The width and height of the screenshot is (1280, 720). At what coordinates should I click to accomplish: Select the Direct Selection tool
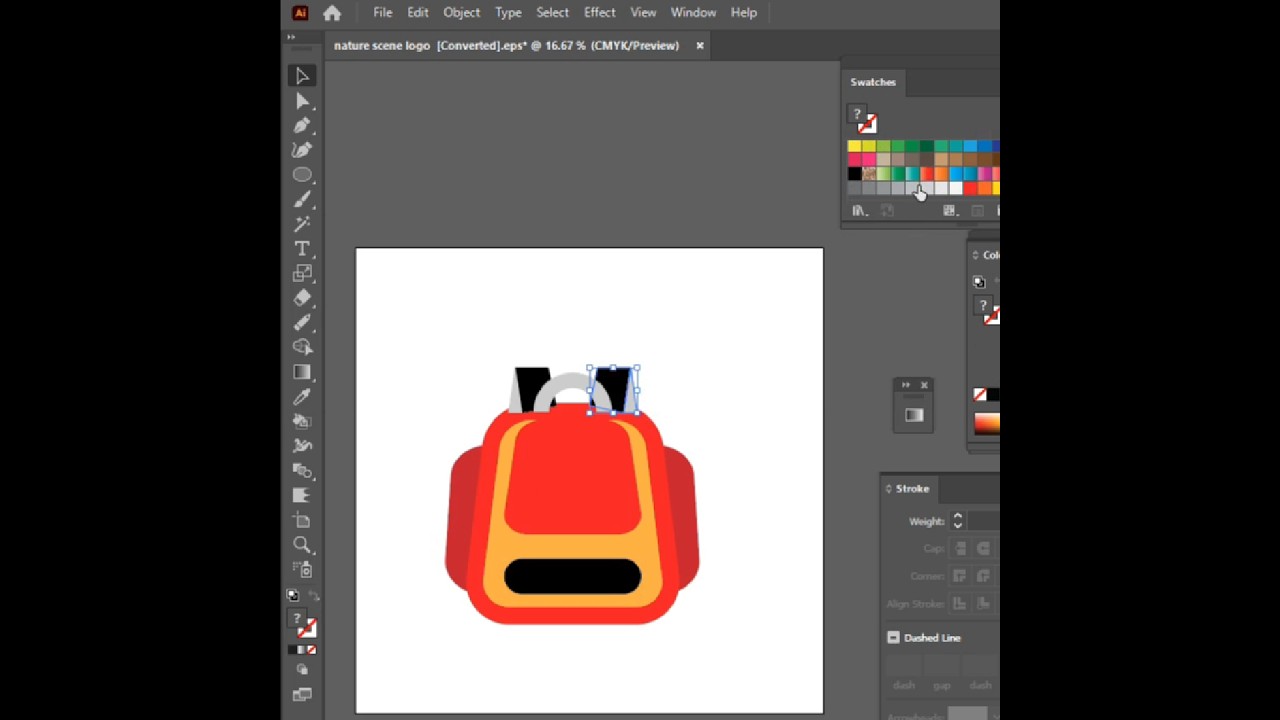pos(302,101)
